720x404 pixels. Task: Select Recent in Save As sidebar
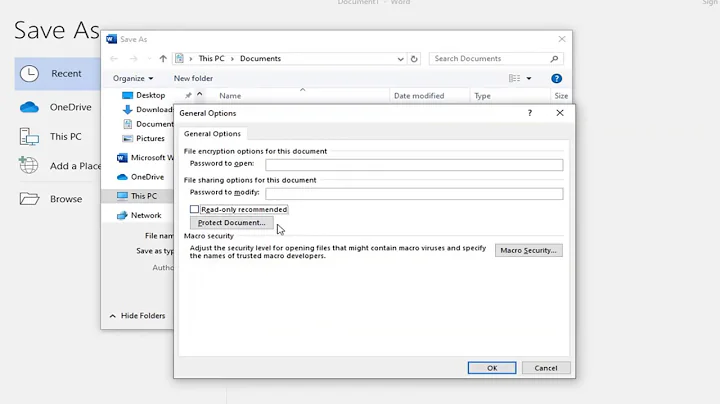coord(57,73)
